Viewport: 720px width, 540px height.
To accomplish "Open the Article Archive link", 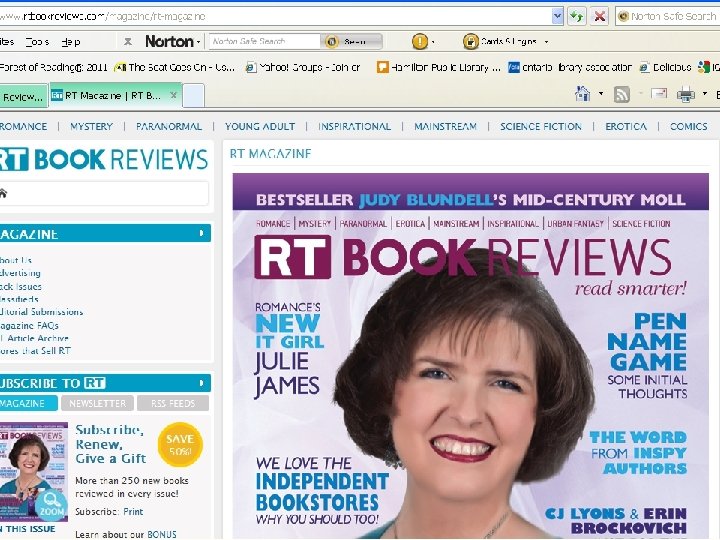I will pos(35,338).
